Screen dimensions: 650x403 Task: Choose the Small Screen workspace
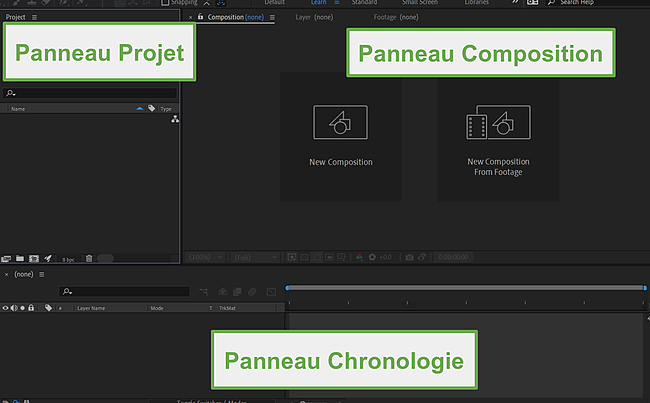[x=420, y=2]
